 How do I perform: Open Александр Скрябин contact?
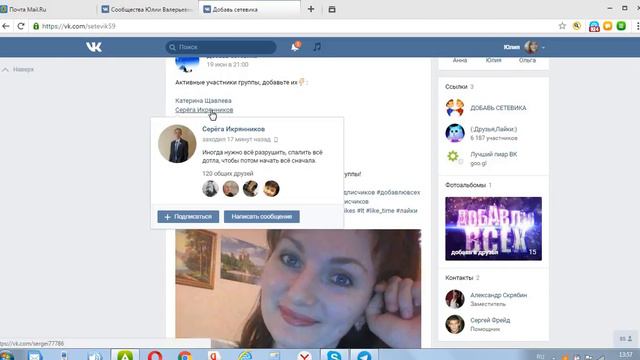pos(498,295)
